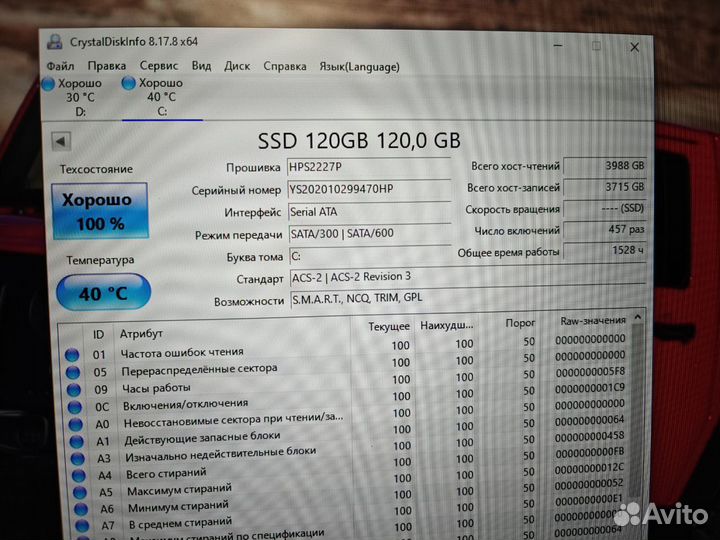Click the rotation speed value ---- (SSD)
Viewport: 720px width, 540px height.
pyautogui.click(x=604, y=208)
